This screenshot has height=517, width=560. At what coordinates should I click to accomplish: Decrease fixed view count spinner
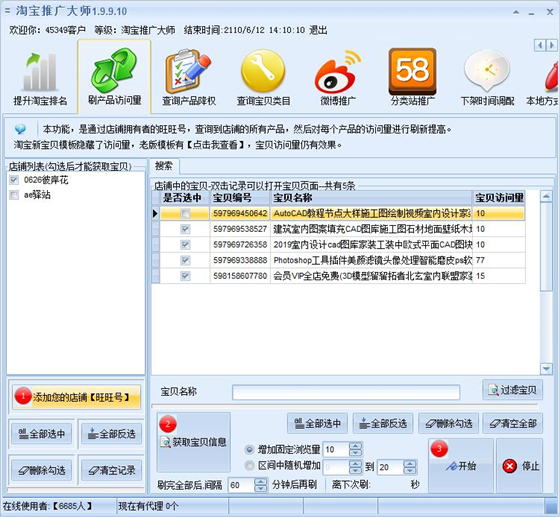coord(355,453)
